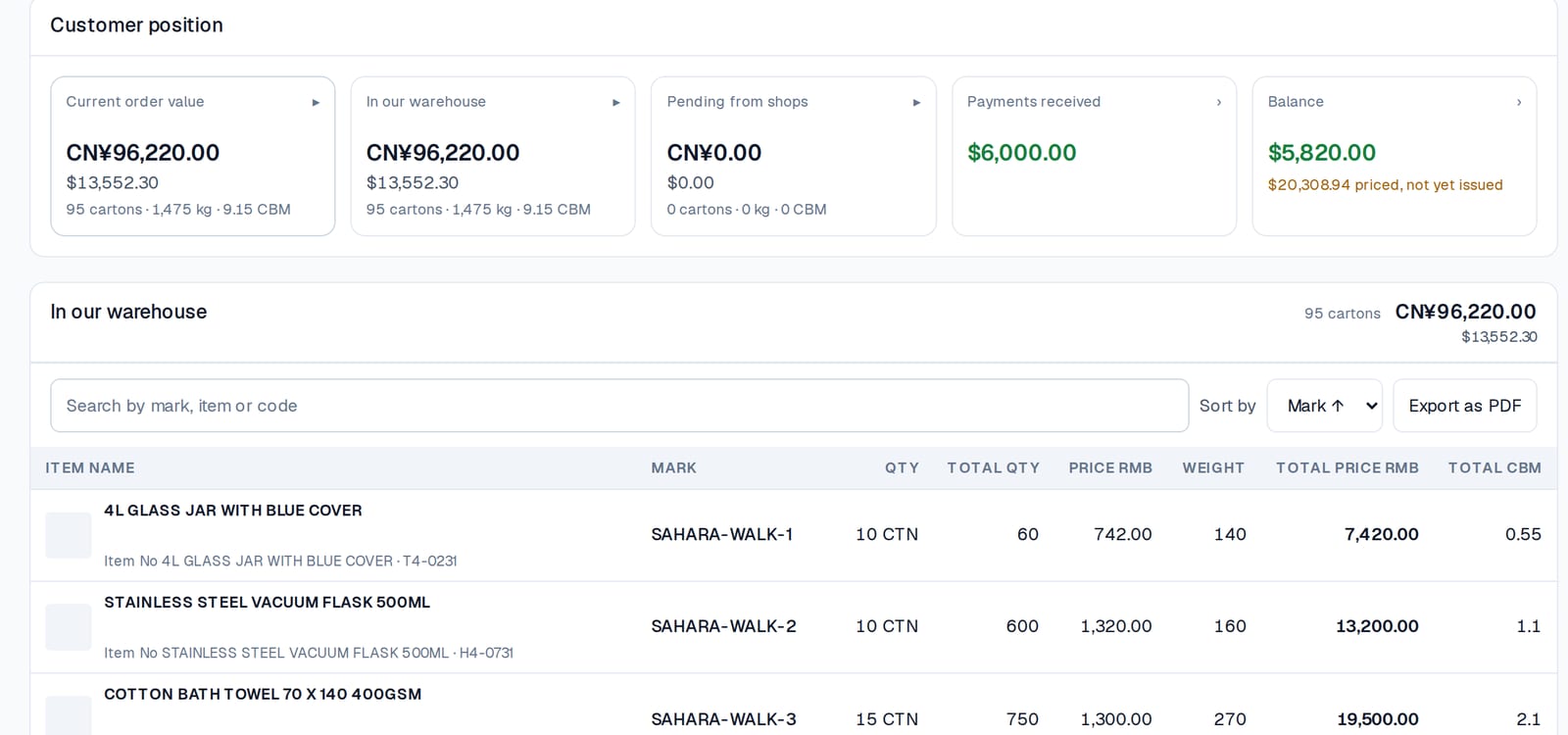Focus the search by mark, item or code field
Image resolution: width=1568 pixels, height=735 pixels.
tap(619, 406)
